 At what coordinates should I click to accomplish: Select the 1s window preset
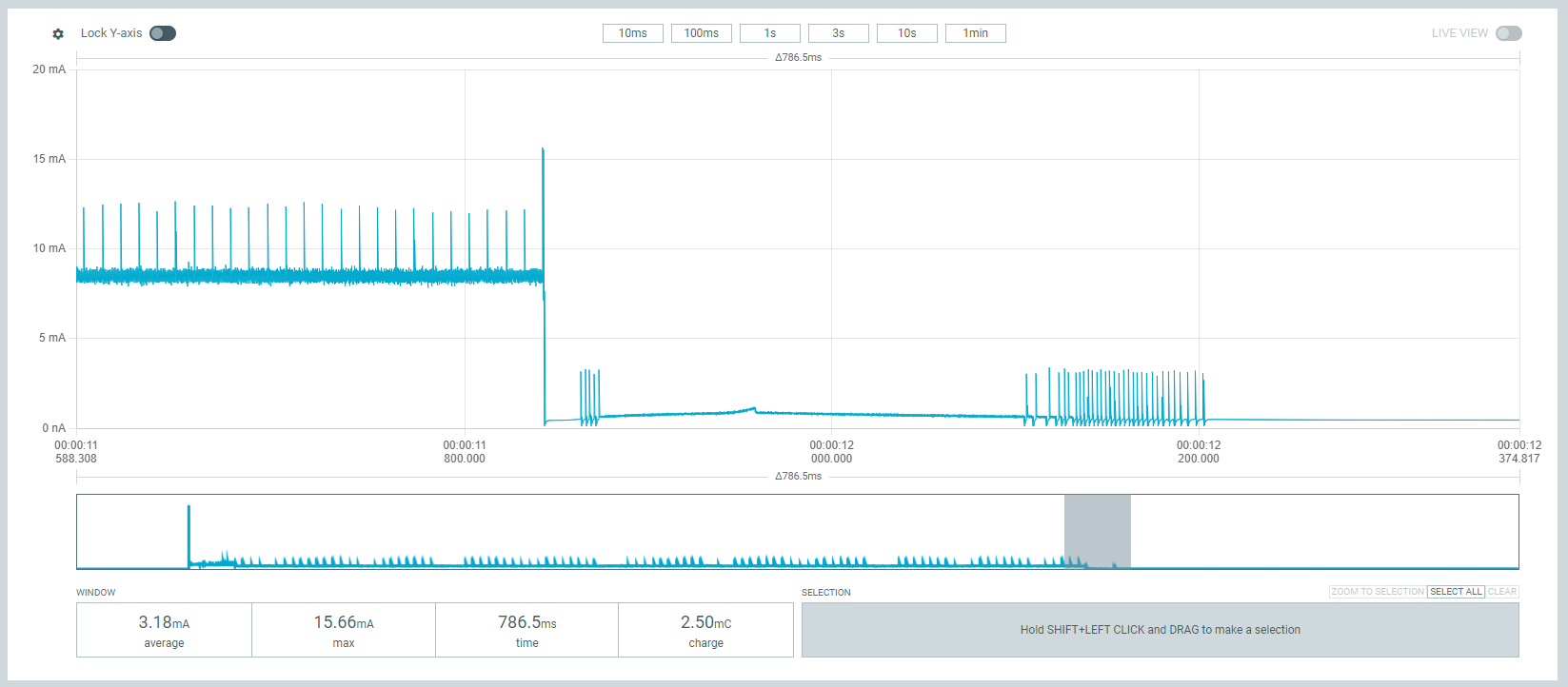[770, 33]
